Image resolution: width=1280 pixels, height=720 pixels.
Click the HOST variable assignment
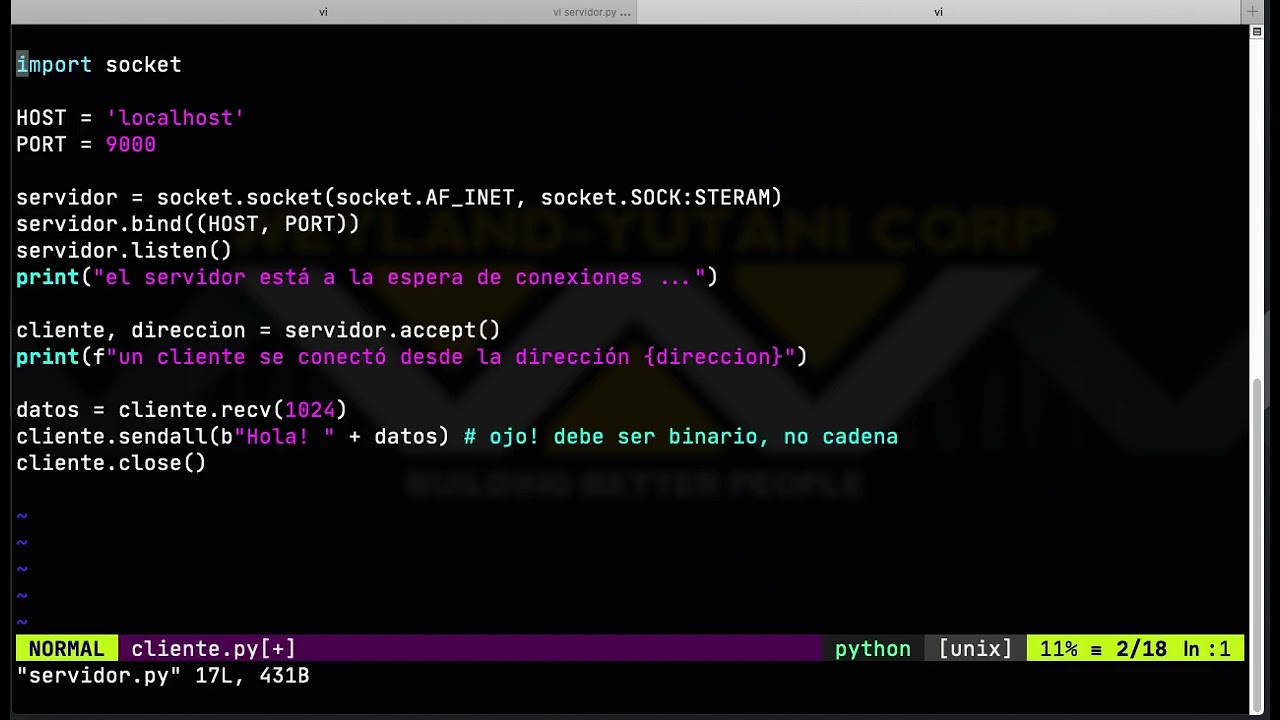coord(131,118)
